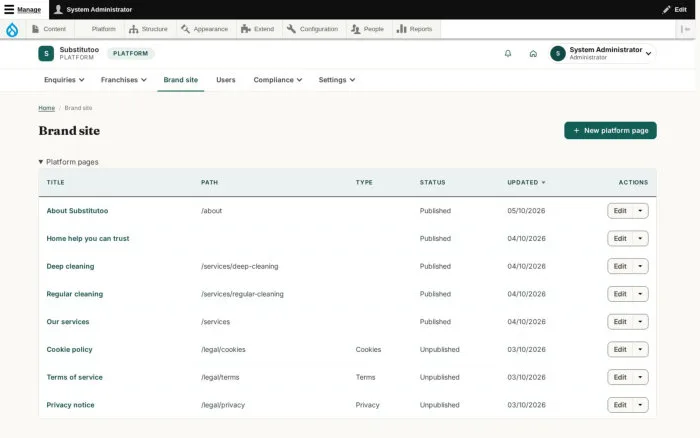700x438 pixels.
Task: Sort table by Updated column
Action: click(x=526, y=183)
